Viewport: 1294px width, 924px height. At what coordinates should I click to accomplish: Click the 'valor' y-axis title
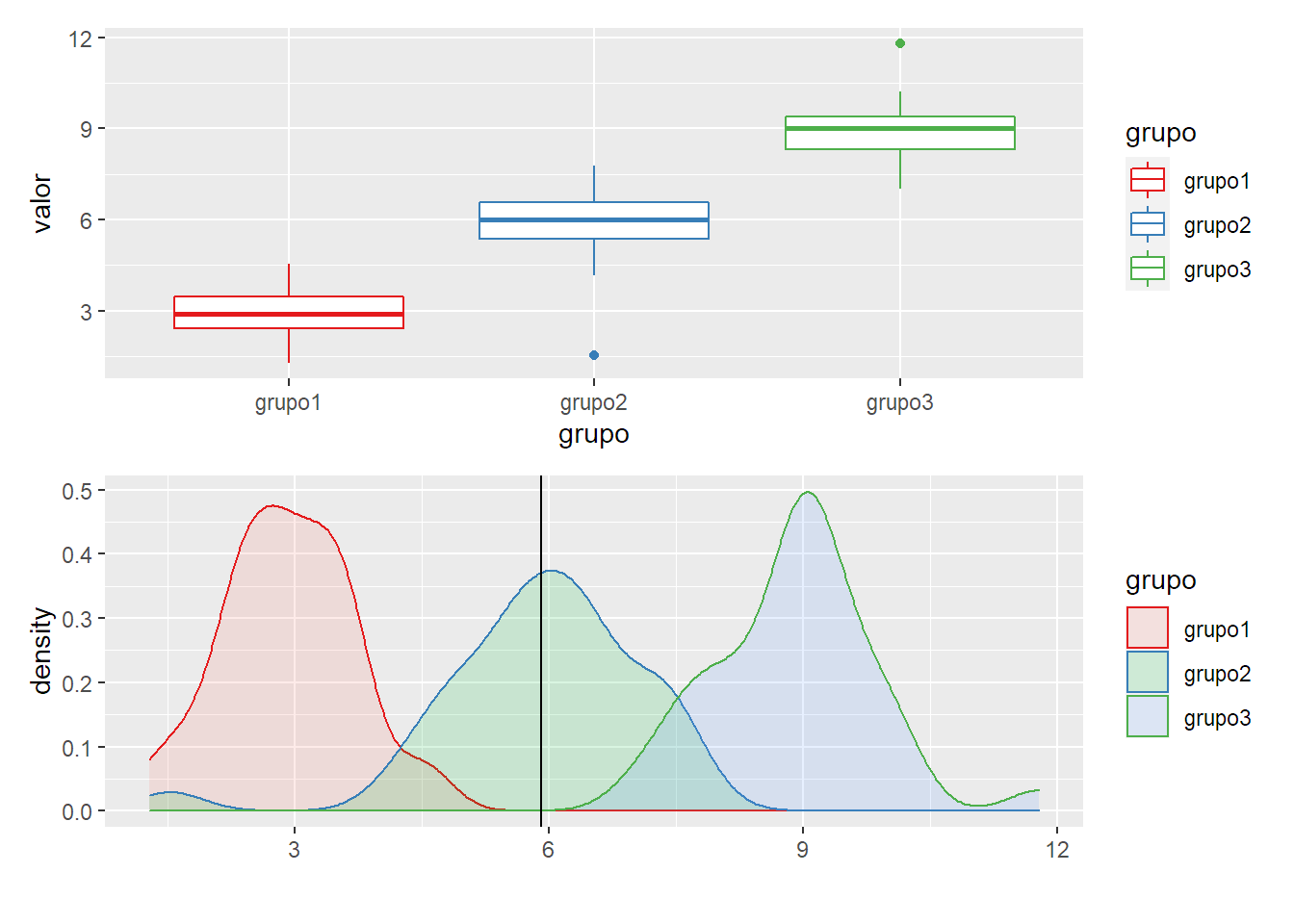pyautogui.click(x=40, y=203)
